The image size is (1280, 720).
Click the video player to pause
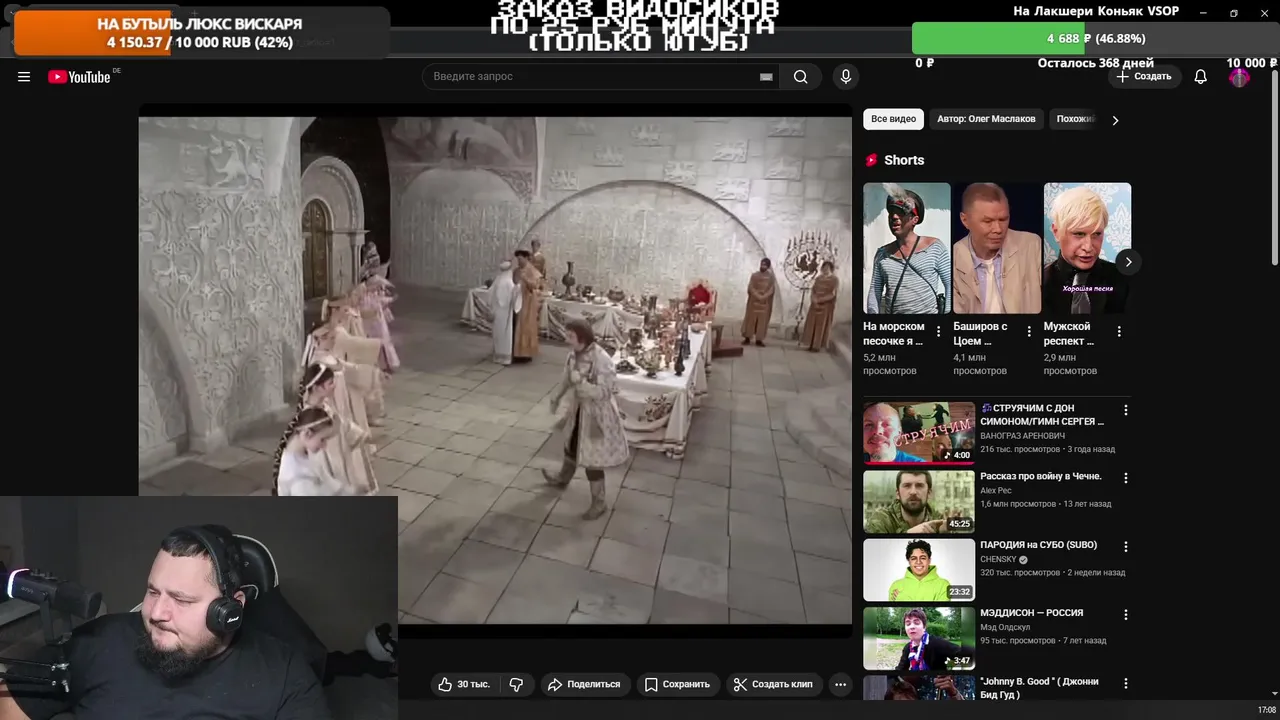pos(495,370)
